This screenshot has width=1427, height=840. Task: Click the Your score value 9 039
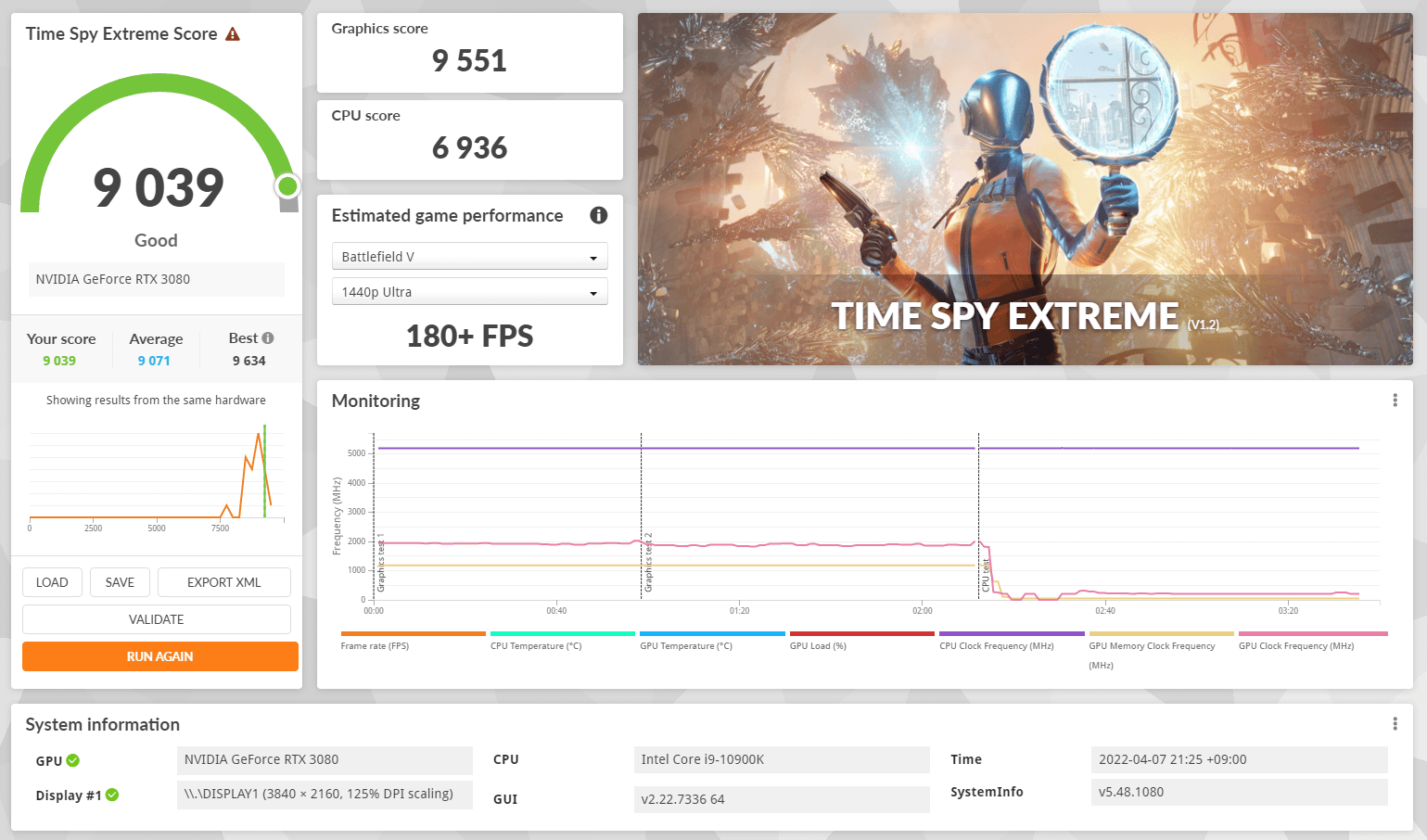tap(59, 361)
